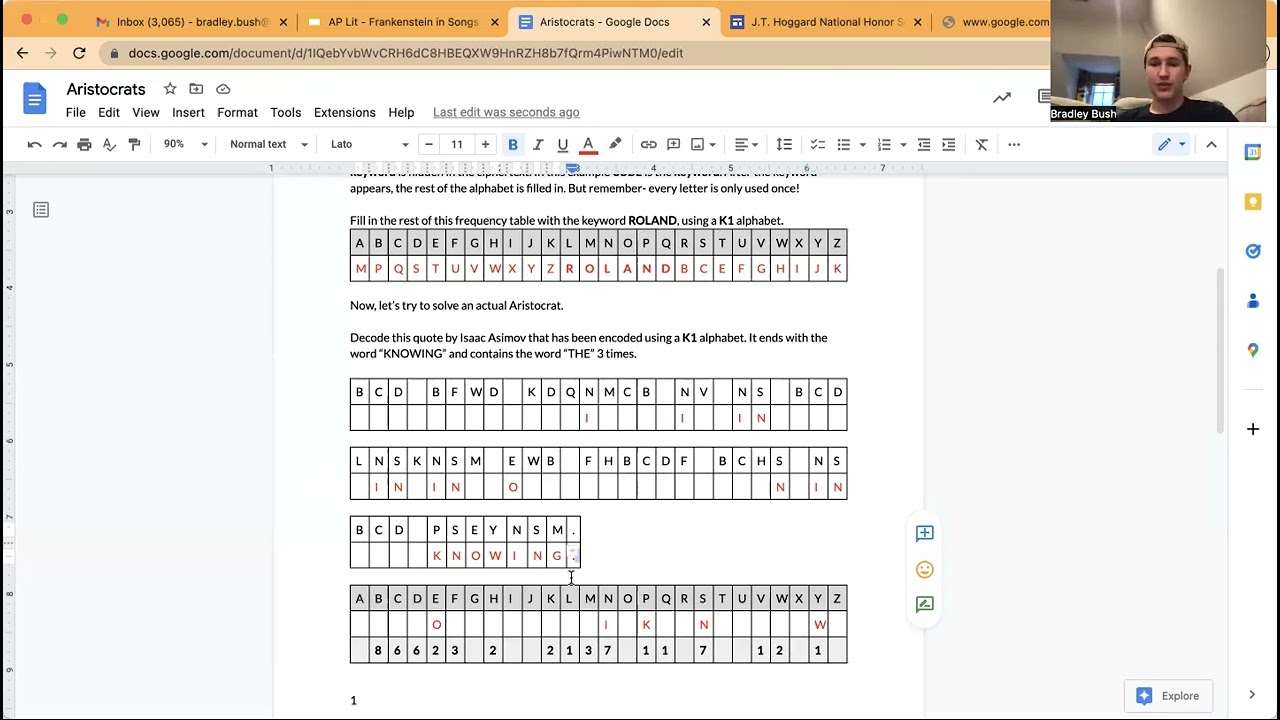Open the 'Last edit was seconds ago' link
The height and width of the screenshot is (720, 1280).
click(x=506, y=112)
